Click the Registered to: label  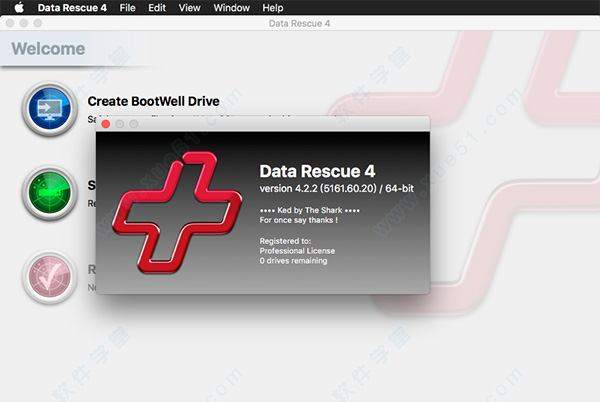pyautogui.click(x=285, y=241)
